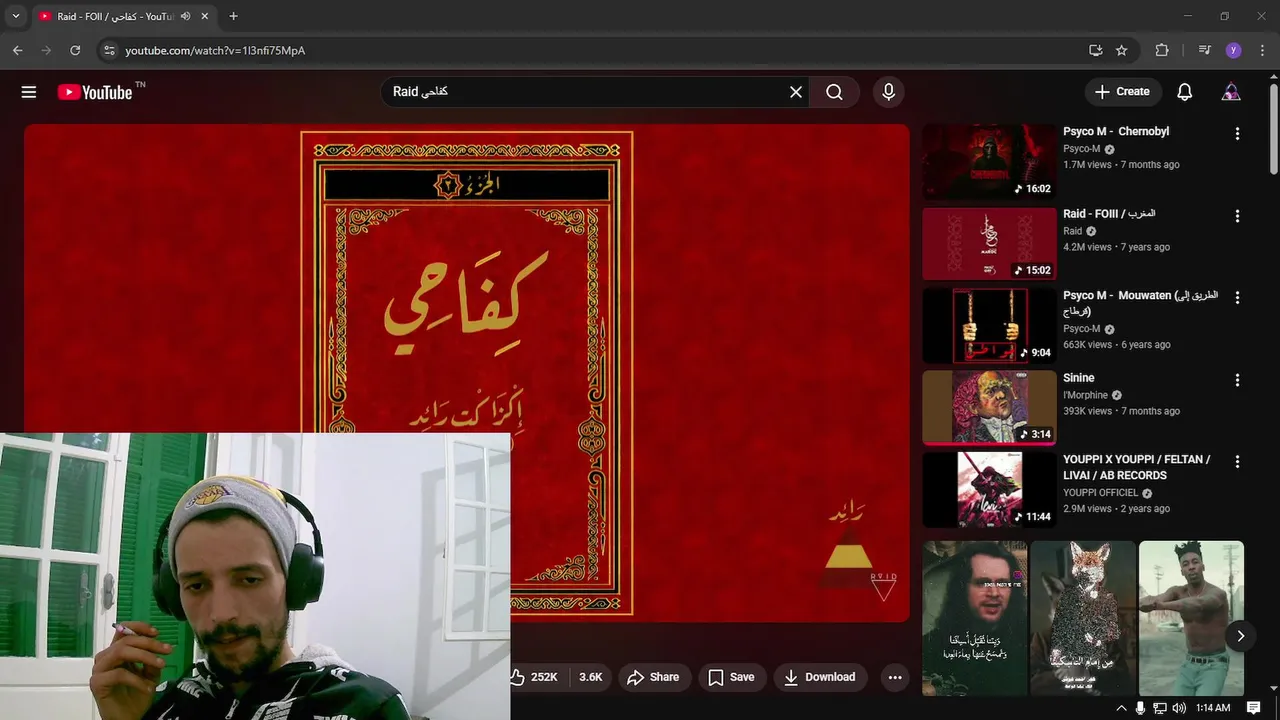The height and width of the screenshot is (720, 1280).
Task: Go to l'Morphine channel name
Action: coord(1085,395)
